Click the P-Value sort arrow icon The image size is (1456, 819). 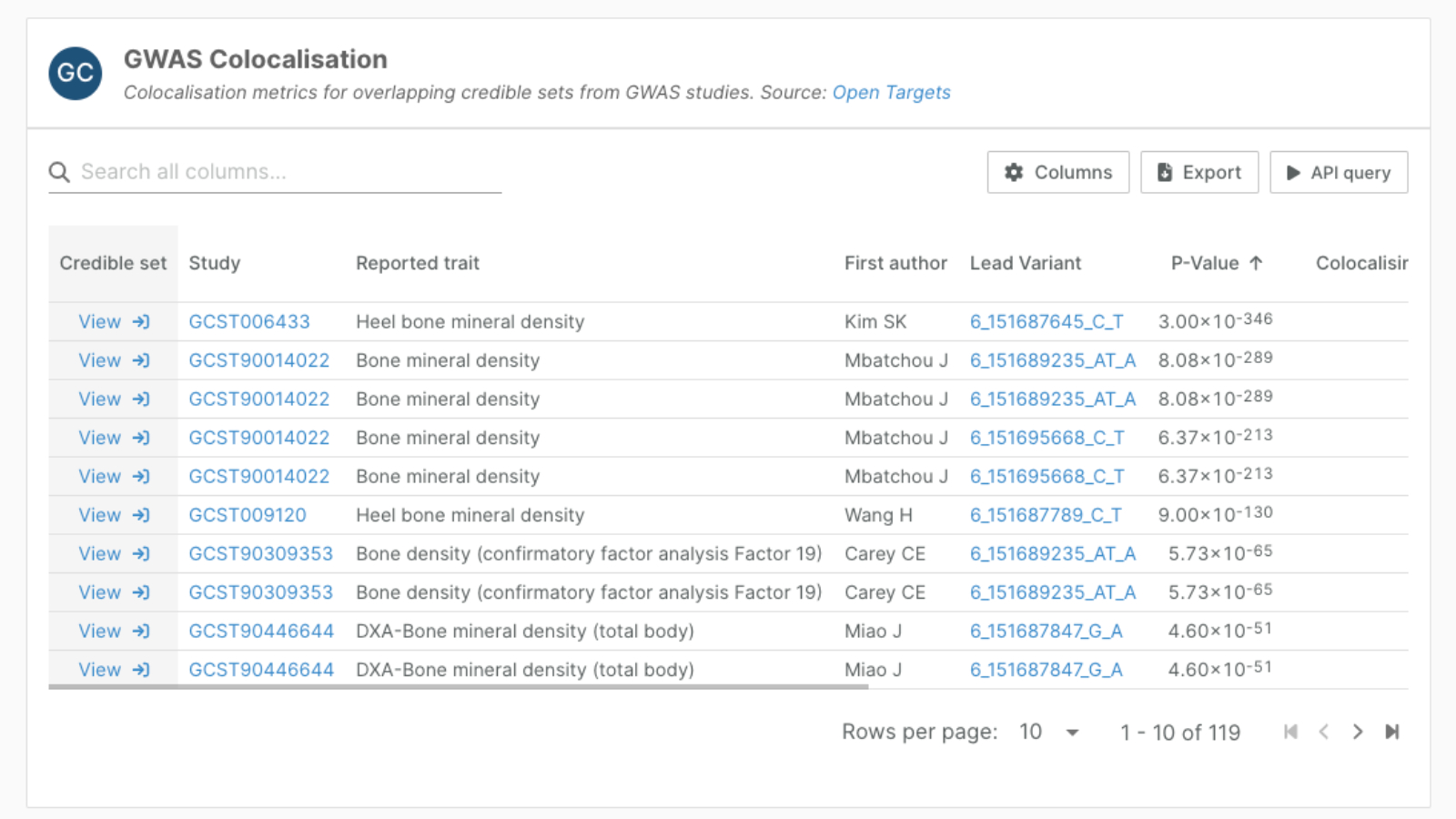(x=1257, y=263)
